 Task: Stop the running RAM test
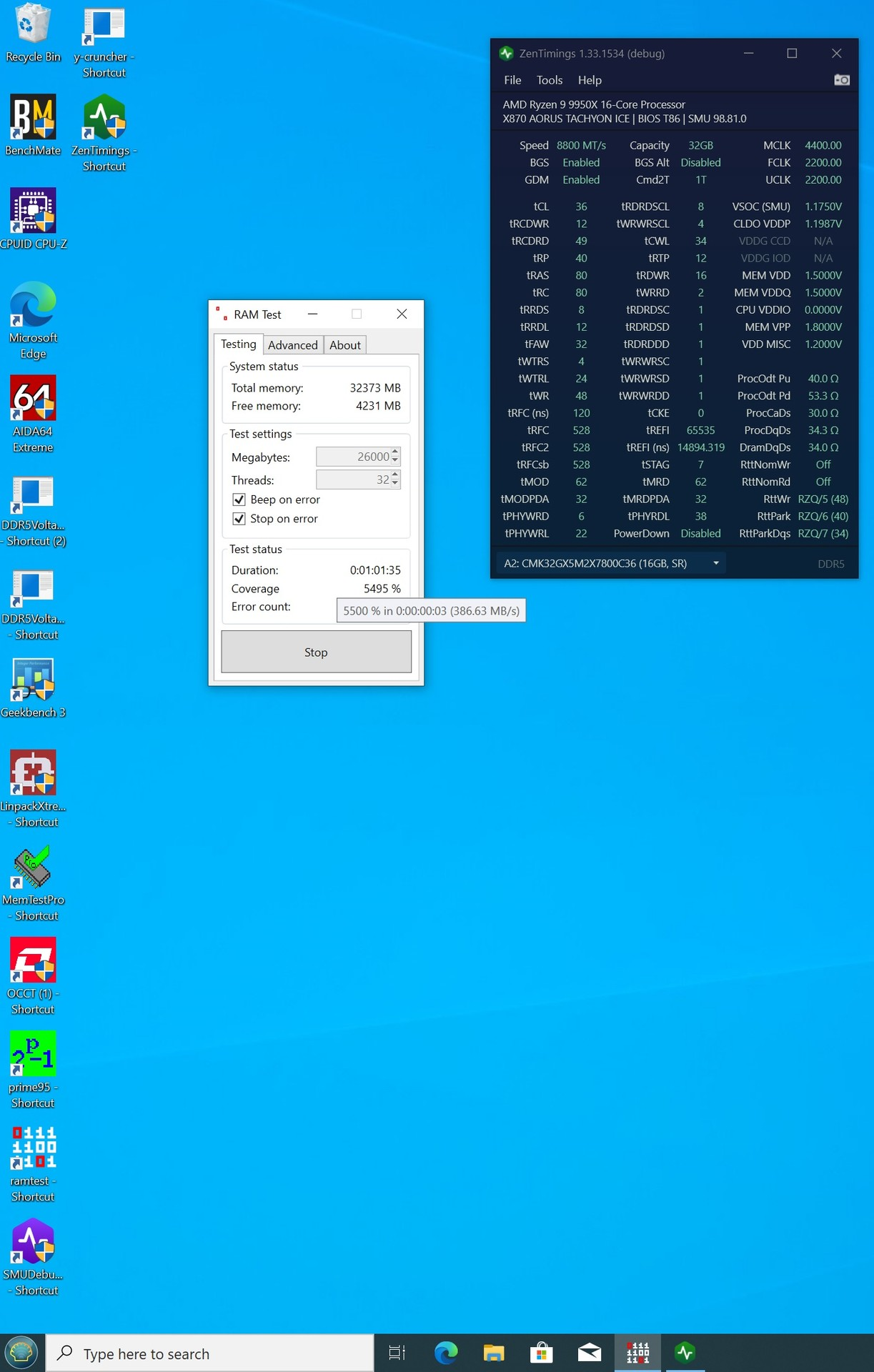(316, 652)
